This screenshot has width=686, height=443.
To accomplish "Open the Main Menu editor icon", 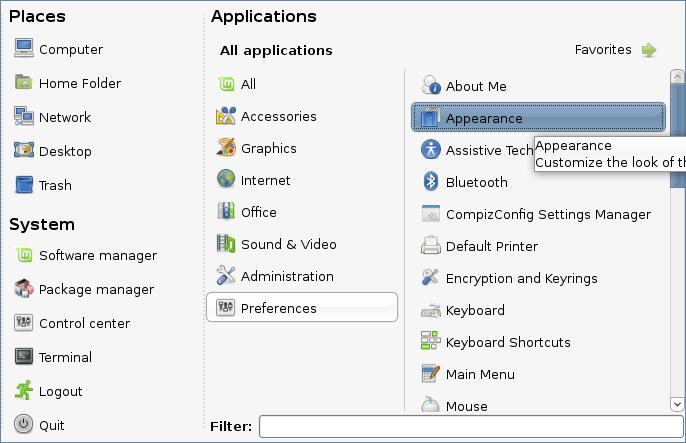I will (x=430, y=373).
